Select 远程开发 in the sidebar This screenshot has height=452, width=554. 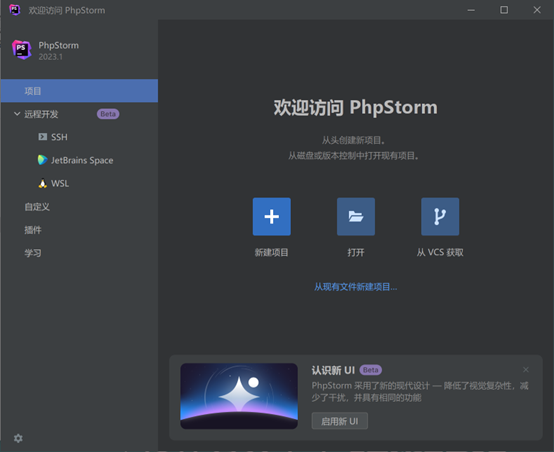tap(79, 114)
